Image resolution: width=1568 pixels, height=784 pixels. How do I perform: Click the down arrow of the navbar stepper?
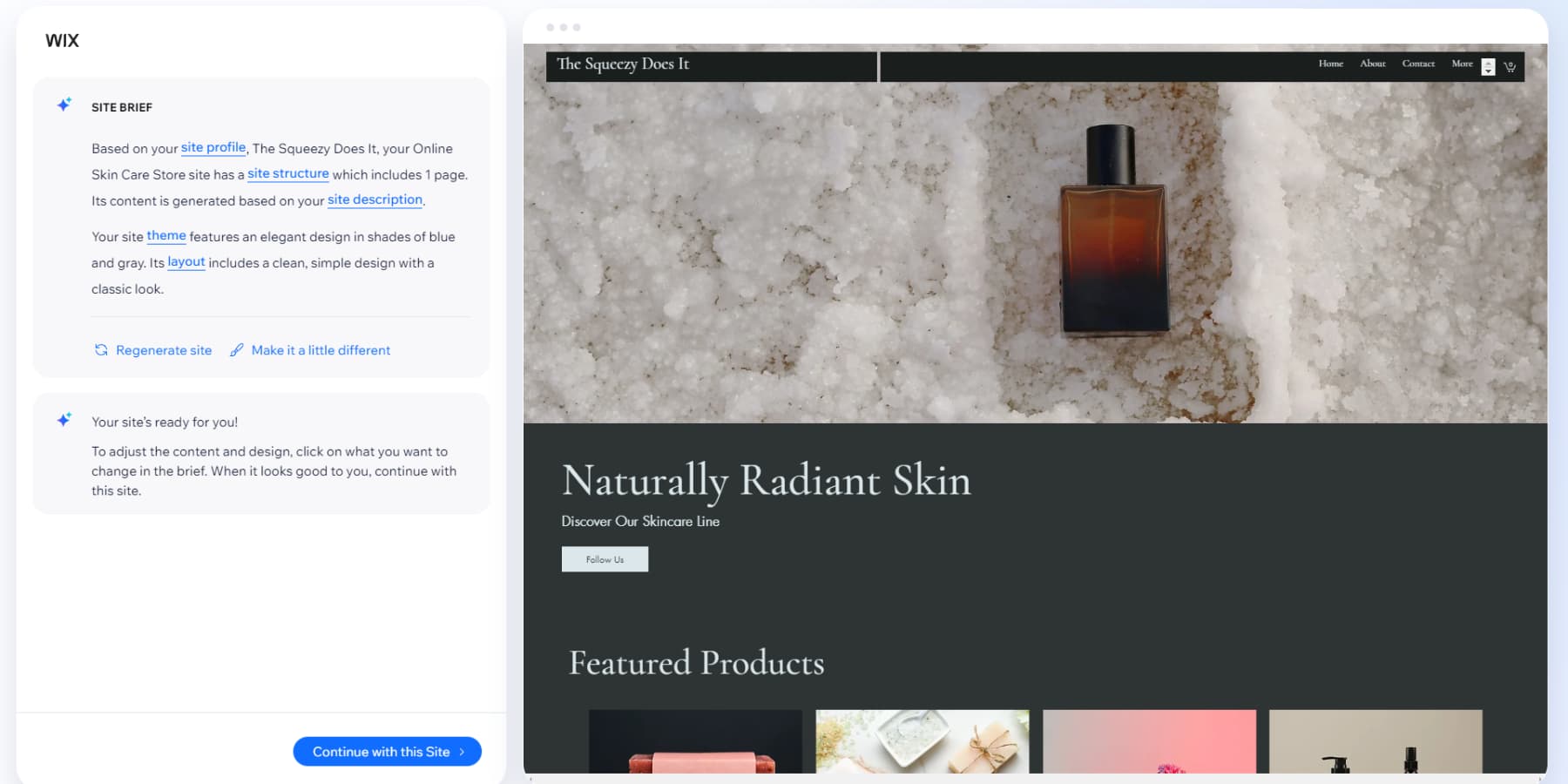point(1487,71)
